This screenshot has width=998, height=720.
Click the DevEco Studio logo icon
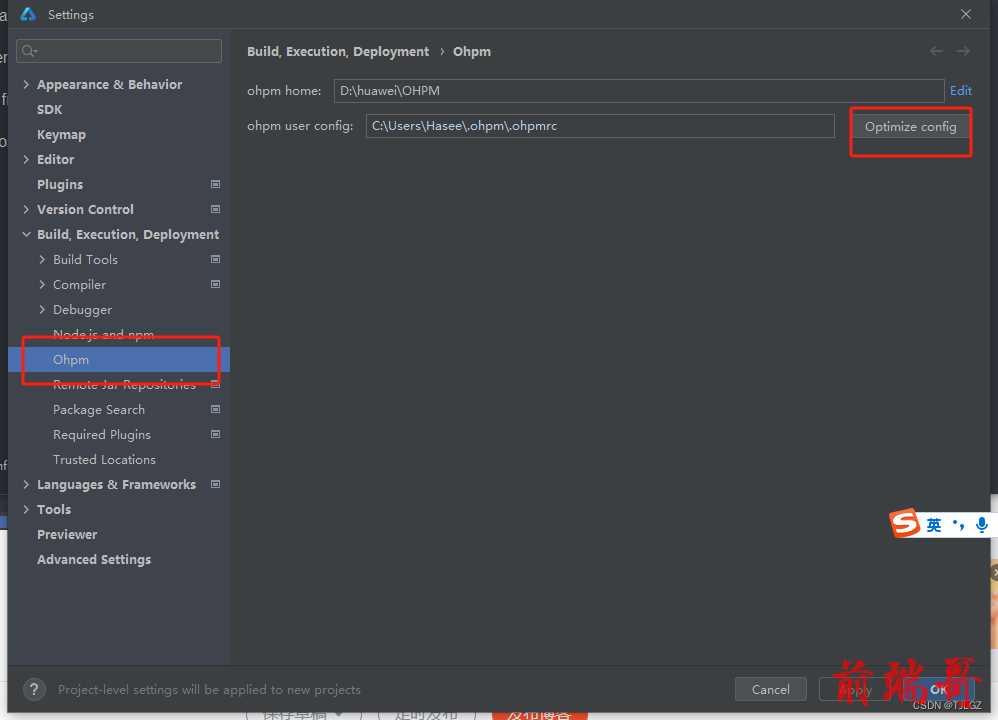[28, 14]
